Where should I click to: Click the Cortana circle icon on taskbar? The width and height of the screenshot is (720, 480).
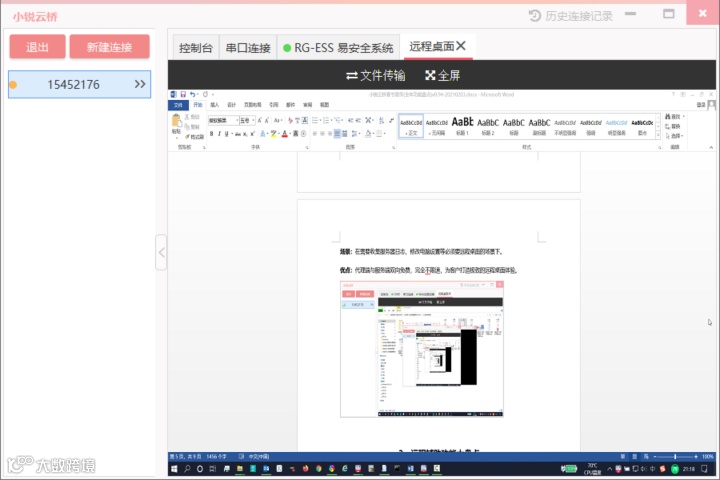coord(200,469)
